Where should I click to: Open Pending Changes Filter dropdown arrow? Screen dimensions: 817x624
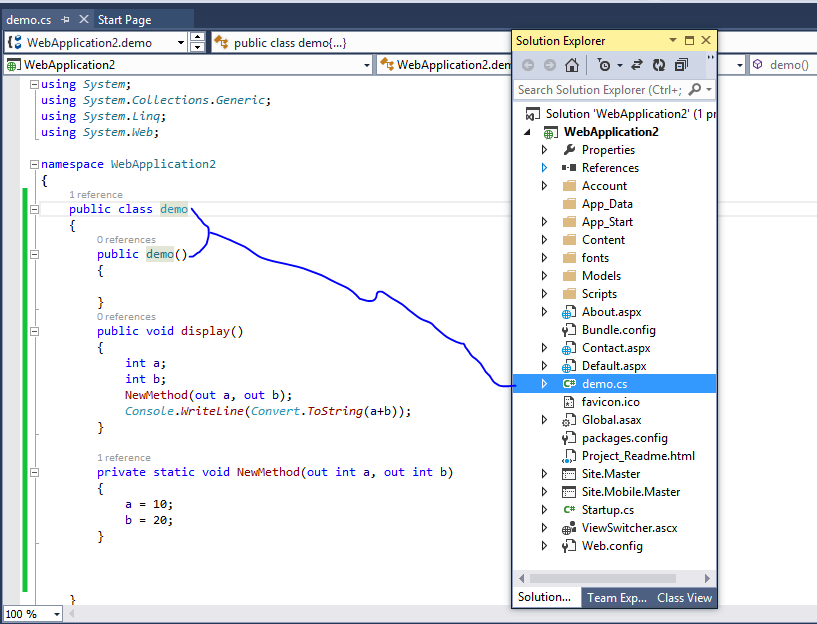[620, 66]
